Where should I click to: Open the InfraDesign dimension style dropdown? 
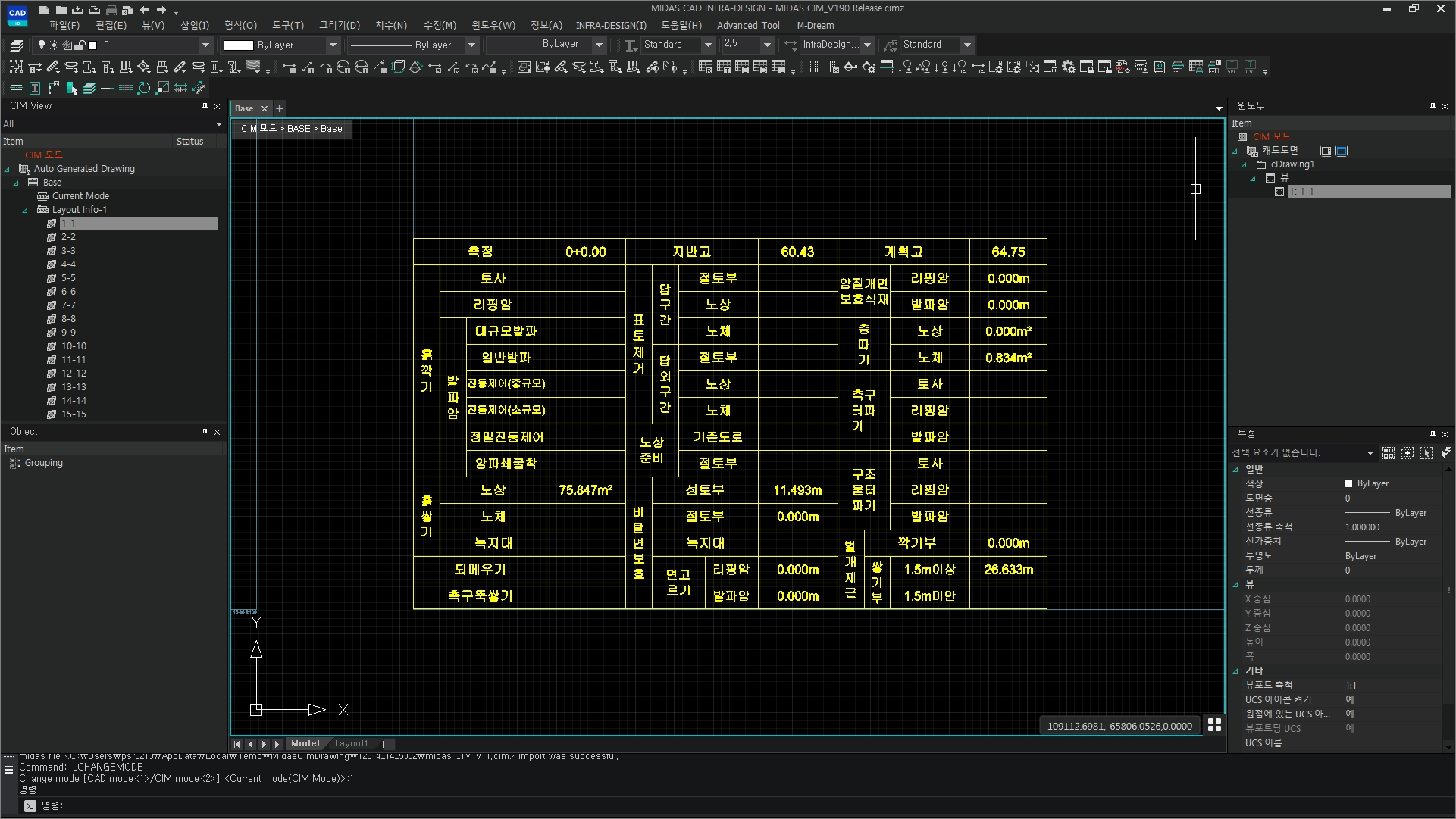point(868,45)
